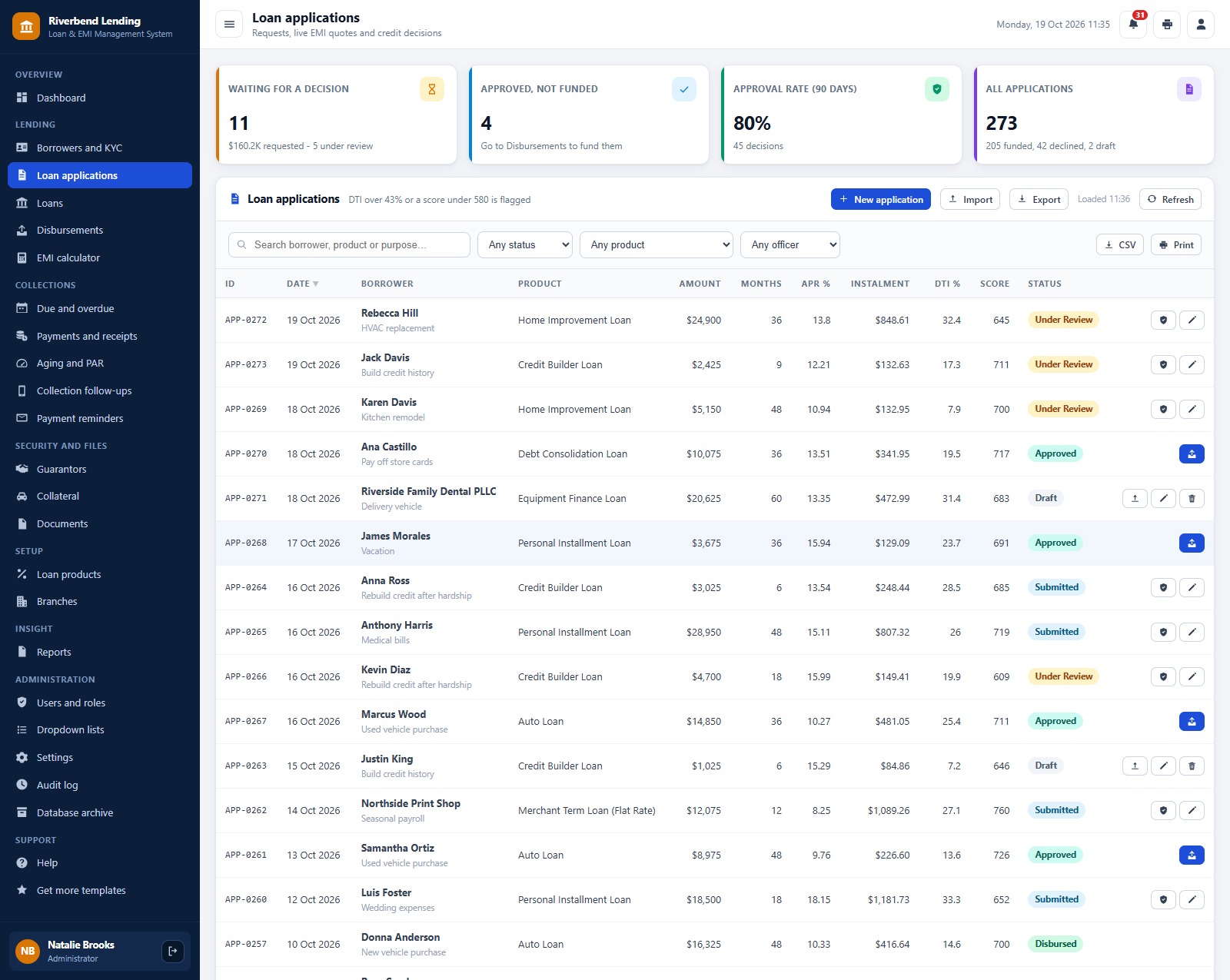1230x980 pixels.
Task: Toggle the sidebar hamburger menu
Action: click(x=229, y=25)
